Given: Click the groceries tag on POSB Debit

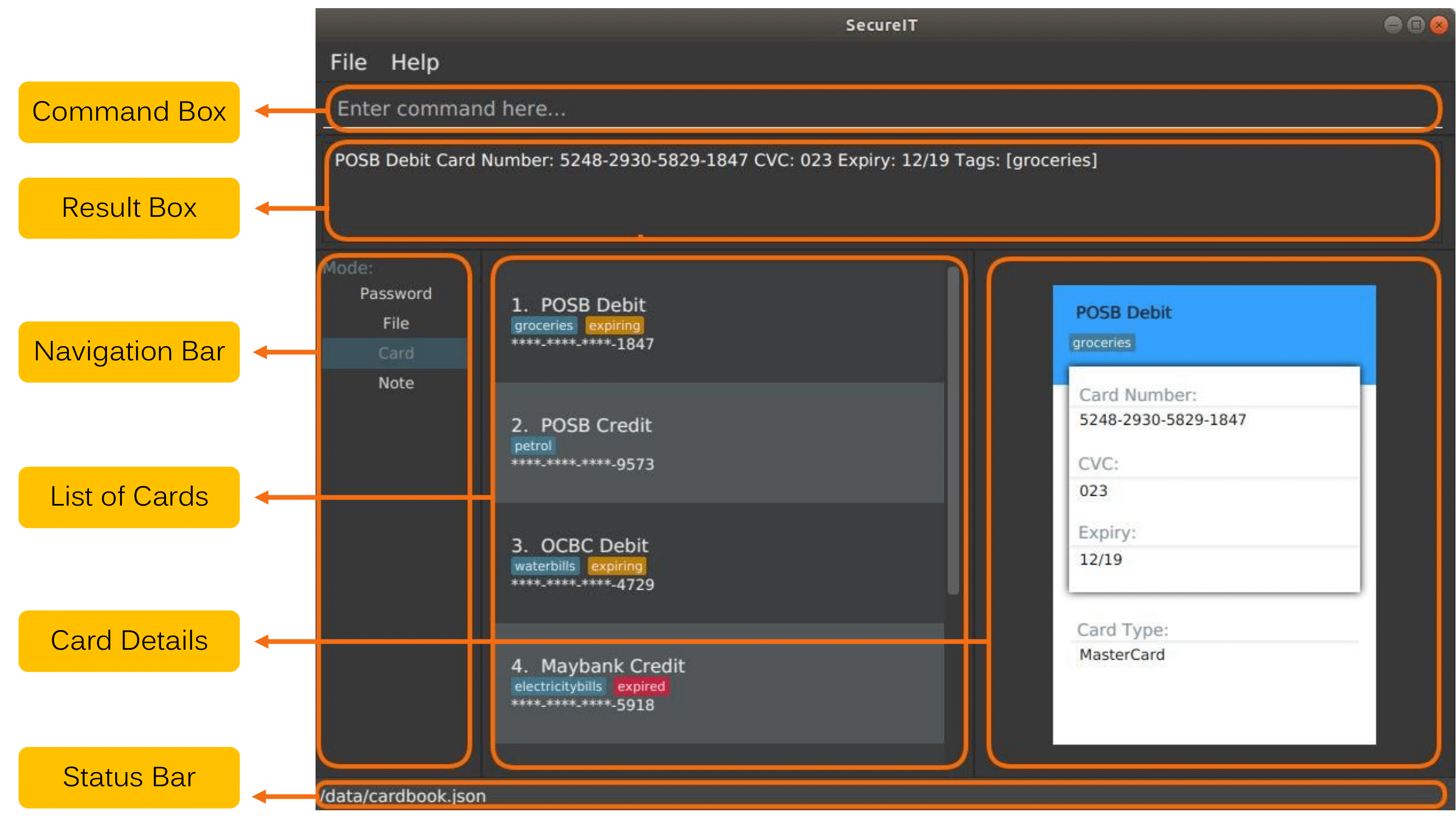Looking at the screenshot, I should [x=536, y=326].
